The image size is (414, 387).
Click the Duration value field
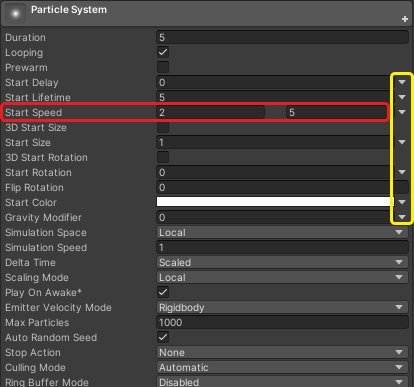pyautogui.click(x=282, y=37)
